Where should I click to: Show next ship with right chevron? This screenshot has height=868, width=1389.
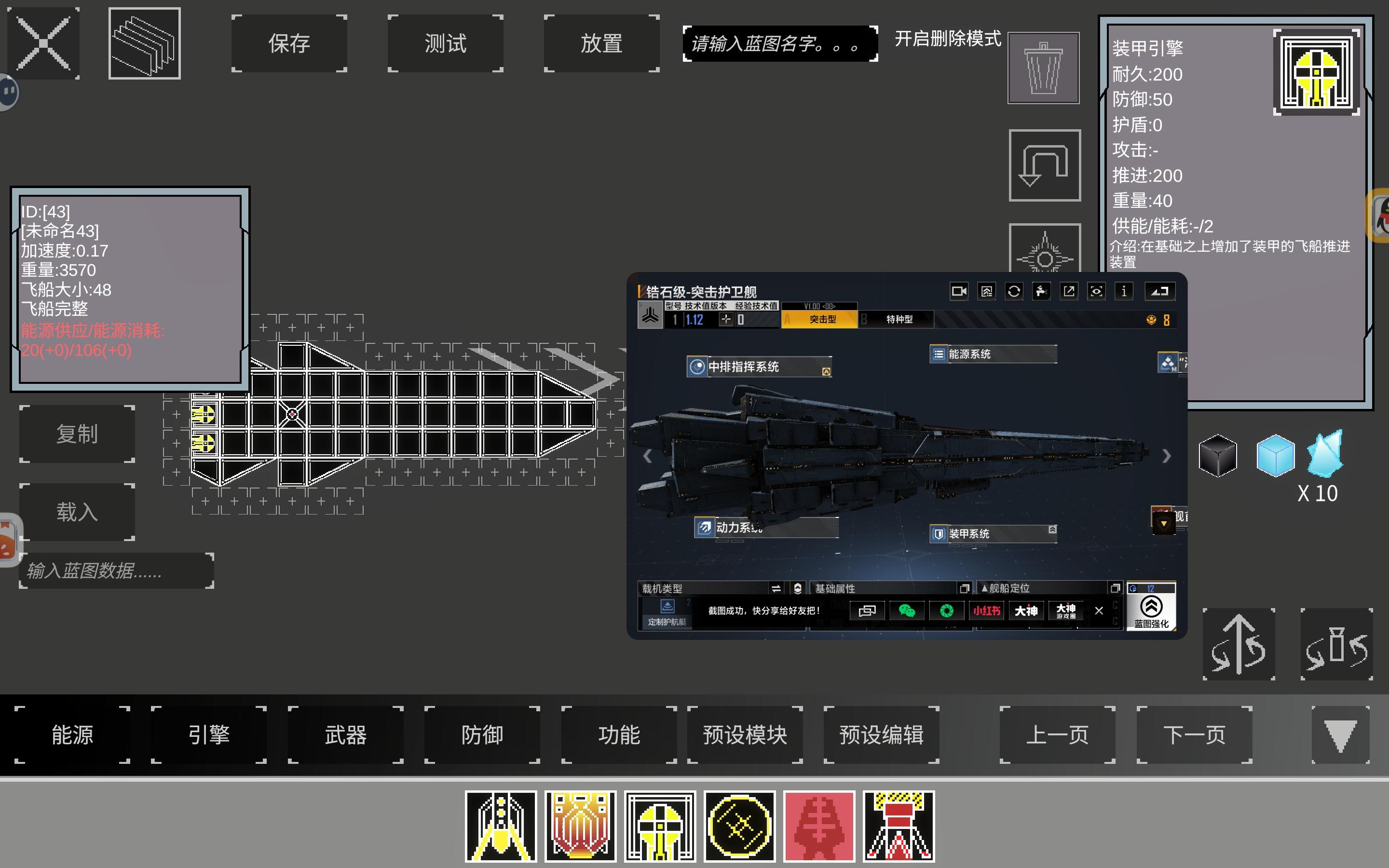click(1166, 456)
